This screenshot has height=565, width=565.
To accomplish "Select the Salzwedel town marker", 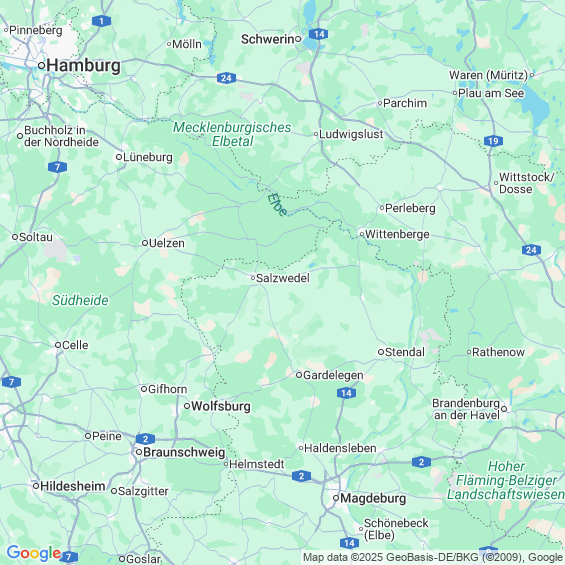I will (x=253, y=278).
